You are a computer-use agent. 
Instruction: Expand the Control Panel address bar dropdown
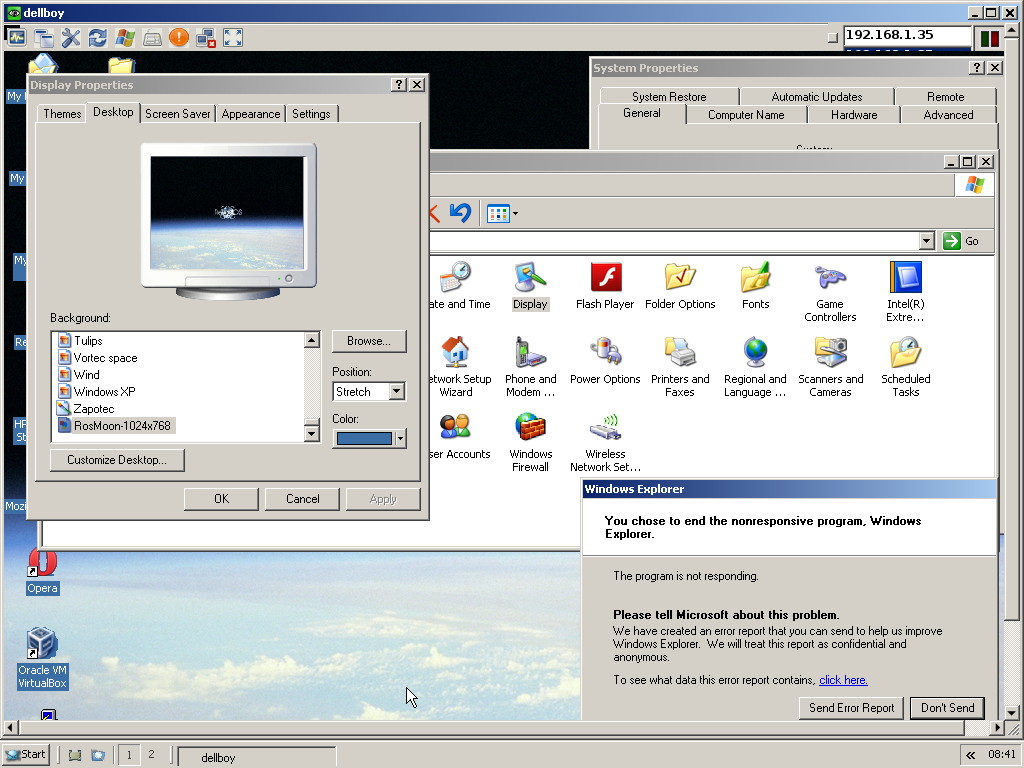[x=926, y=241]
